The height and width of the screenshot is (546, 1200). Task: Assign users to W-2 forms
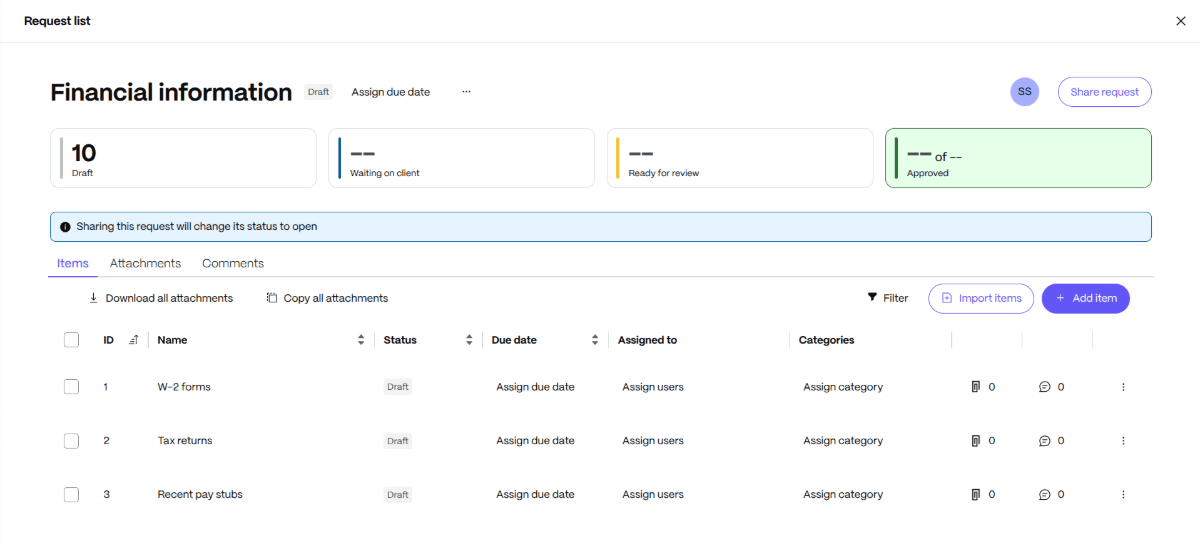pos(653,387)
